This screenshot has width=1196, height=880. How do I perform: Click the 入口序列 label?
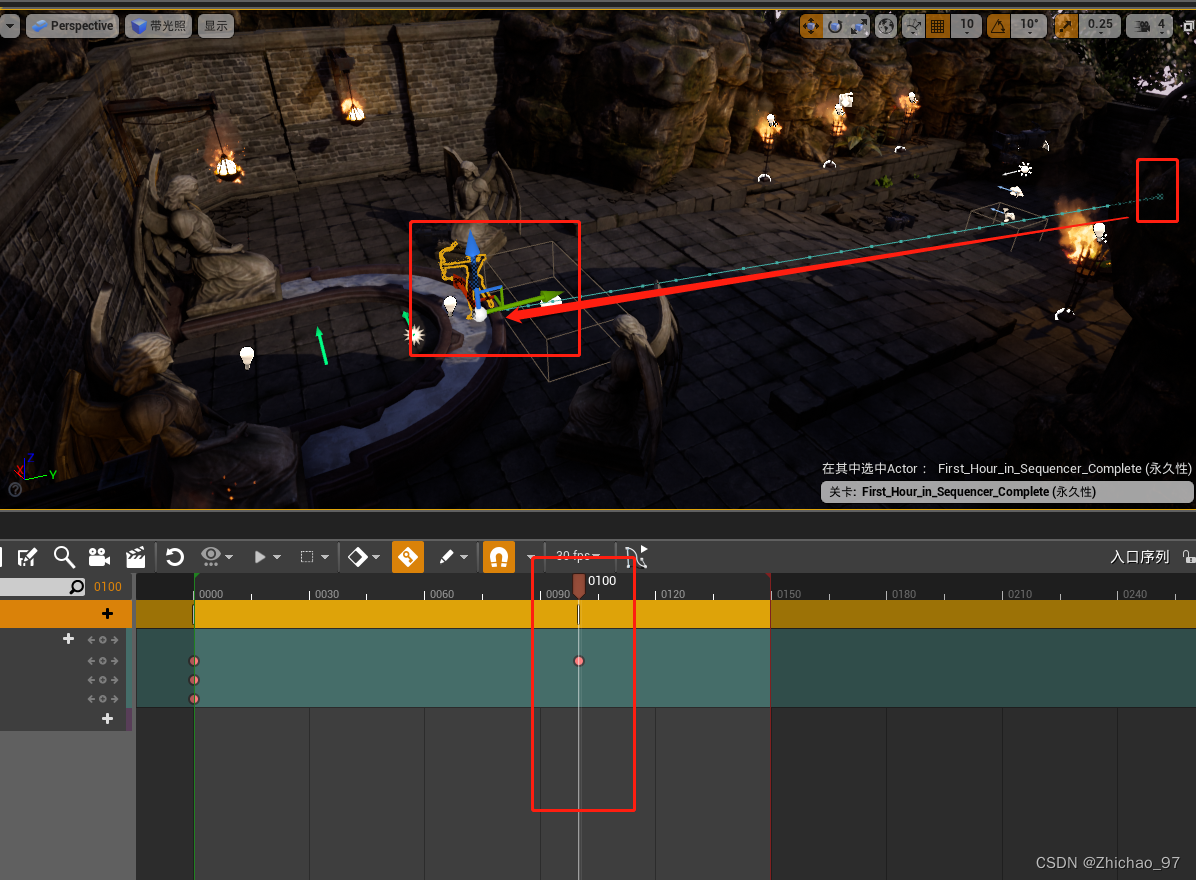pos(1138,557)
